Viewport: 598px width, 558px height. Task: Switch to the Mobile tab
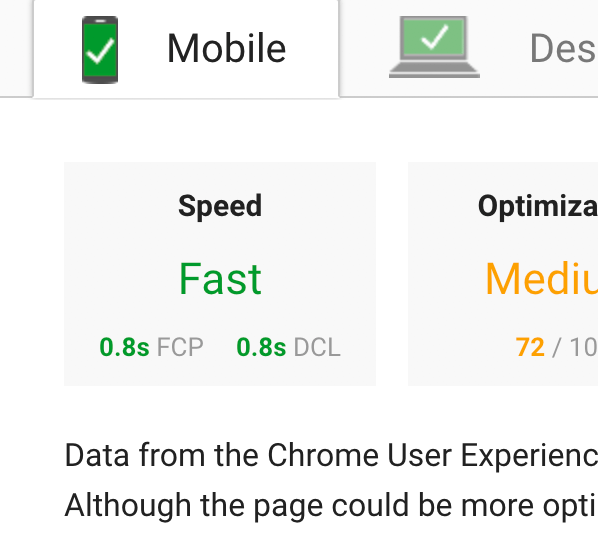(186, 49)
